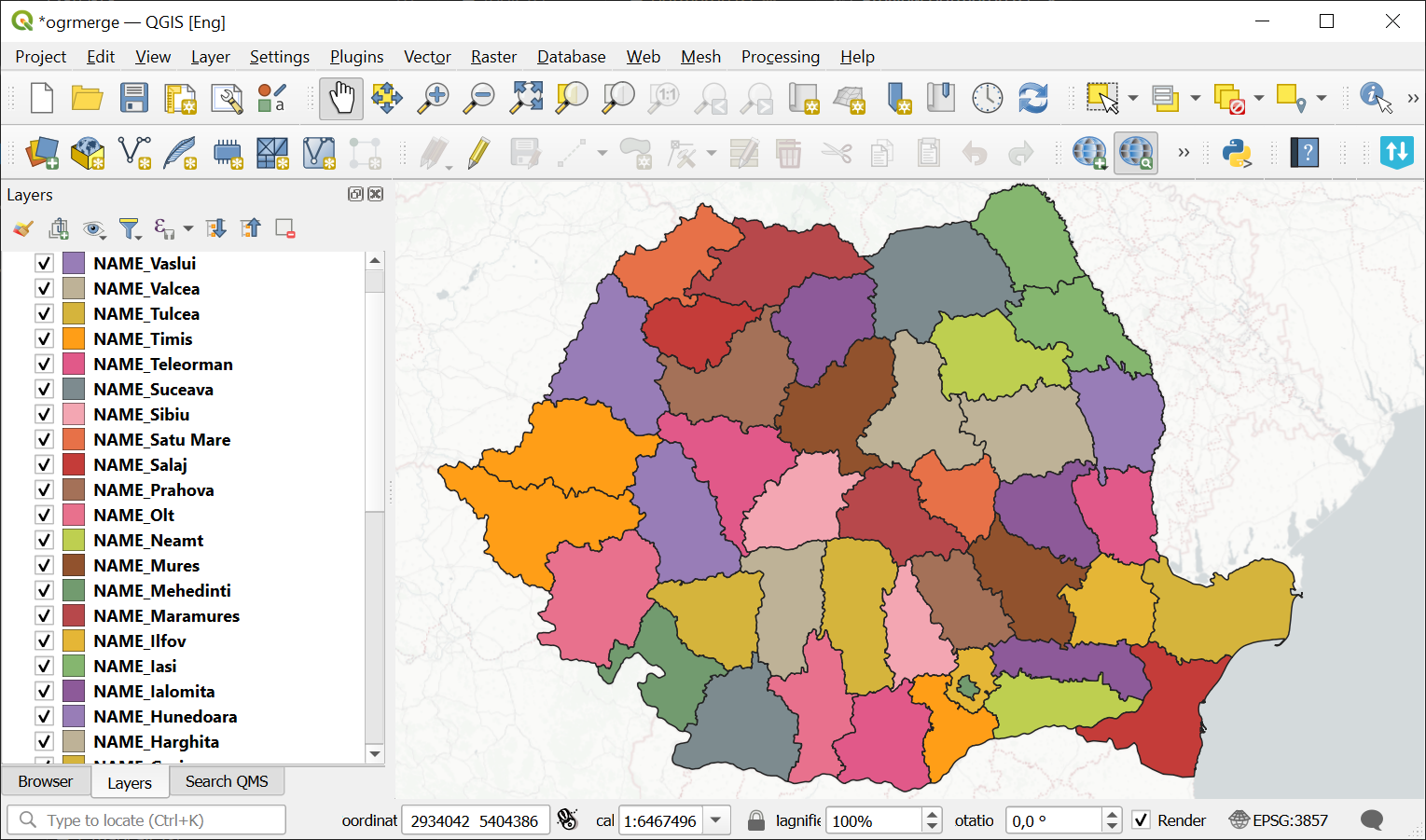1426x840 pixels.
Task: Toggle the Render checkbox in status bar
Action: 1141,820
